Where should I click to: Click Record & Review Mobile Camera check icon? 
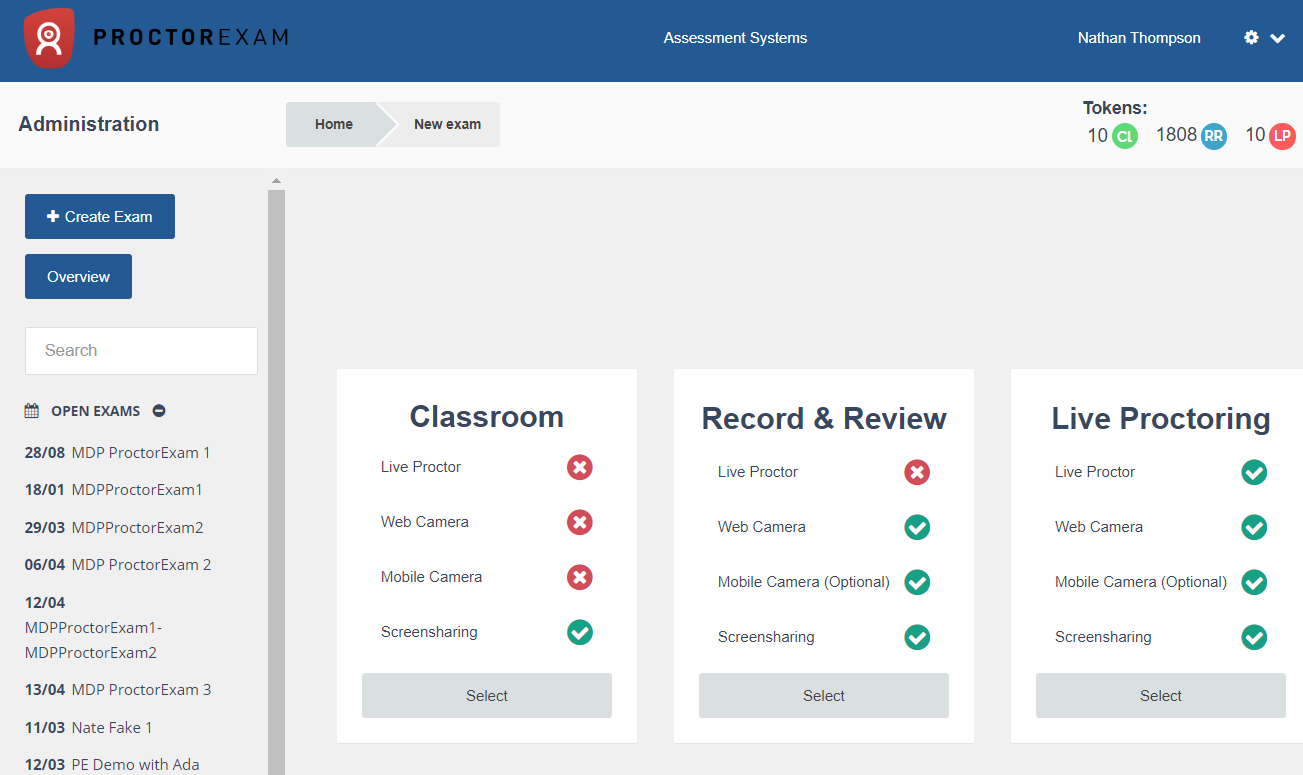[x=917, y=582]
